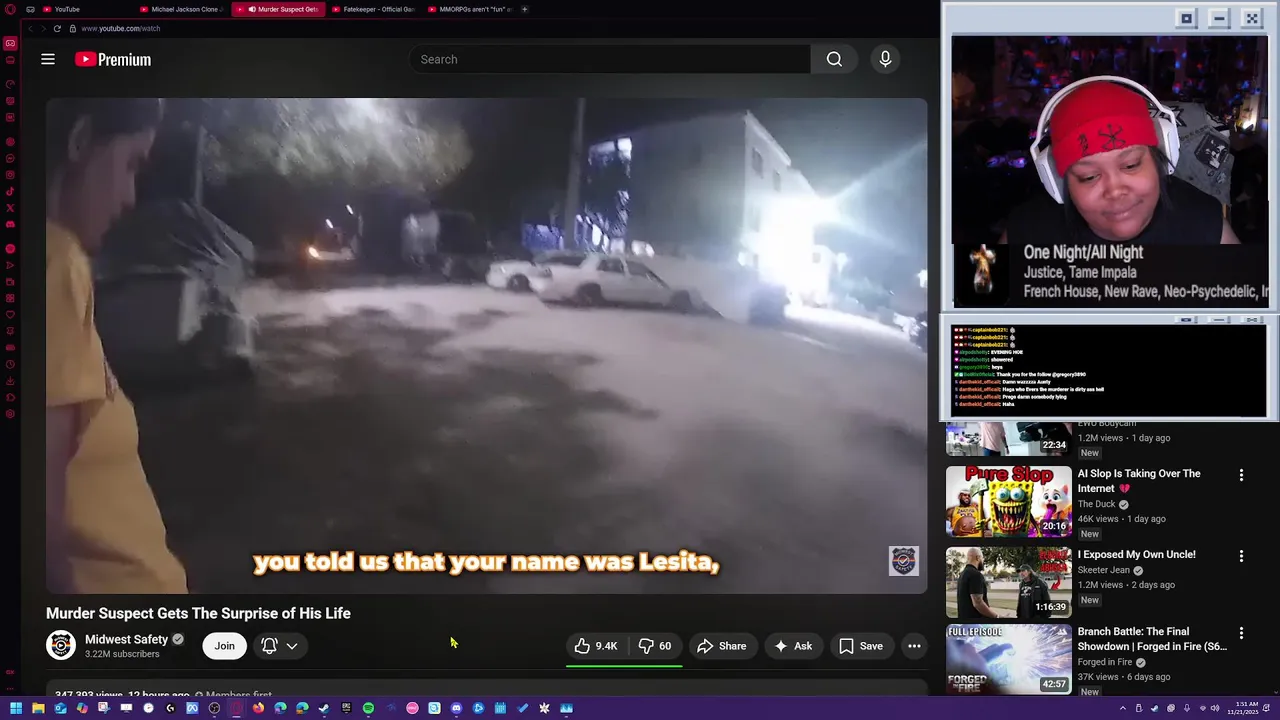Open AI Slop video thumbnail
Image resolution: width=1280 pixels, height=720 pixels.
(x=1008, y=501)
